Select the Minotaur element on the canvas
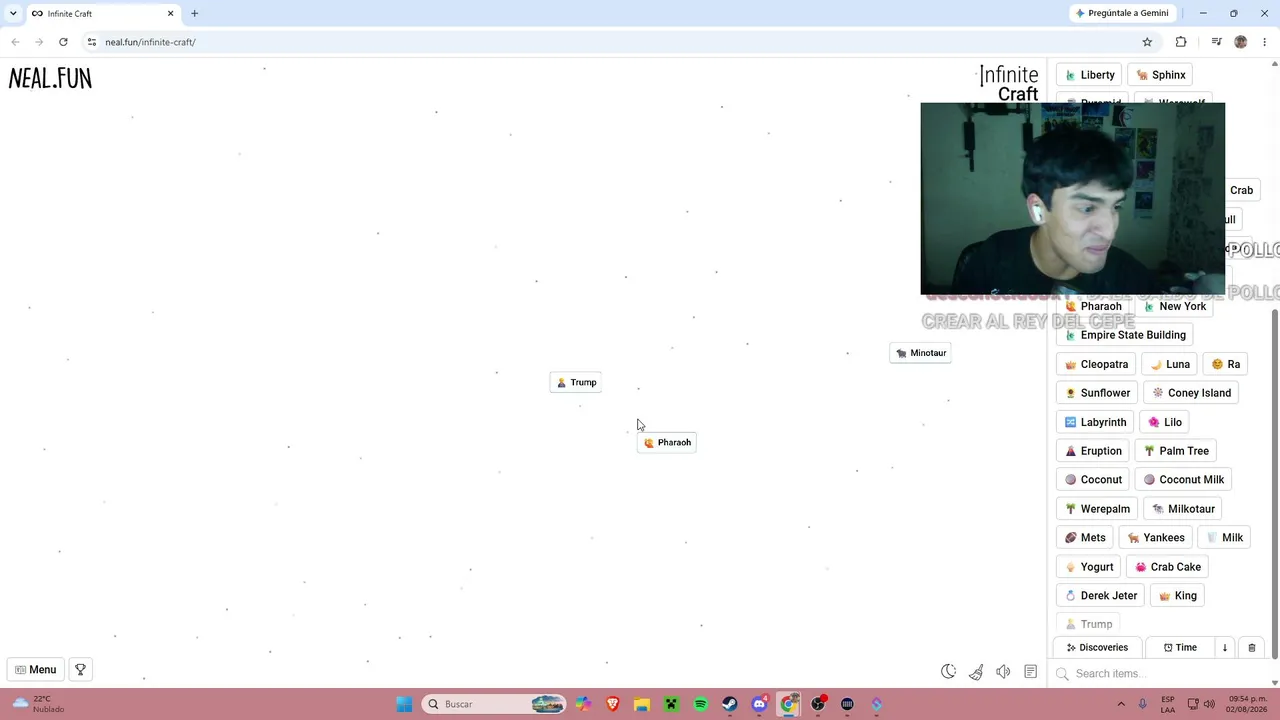 (x=920, y=353)
